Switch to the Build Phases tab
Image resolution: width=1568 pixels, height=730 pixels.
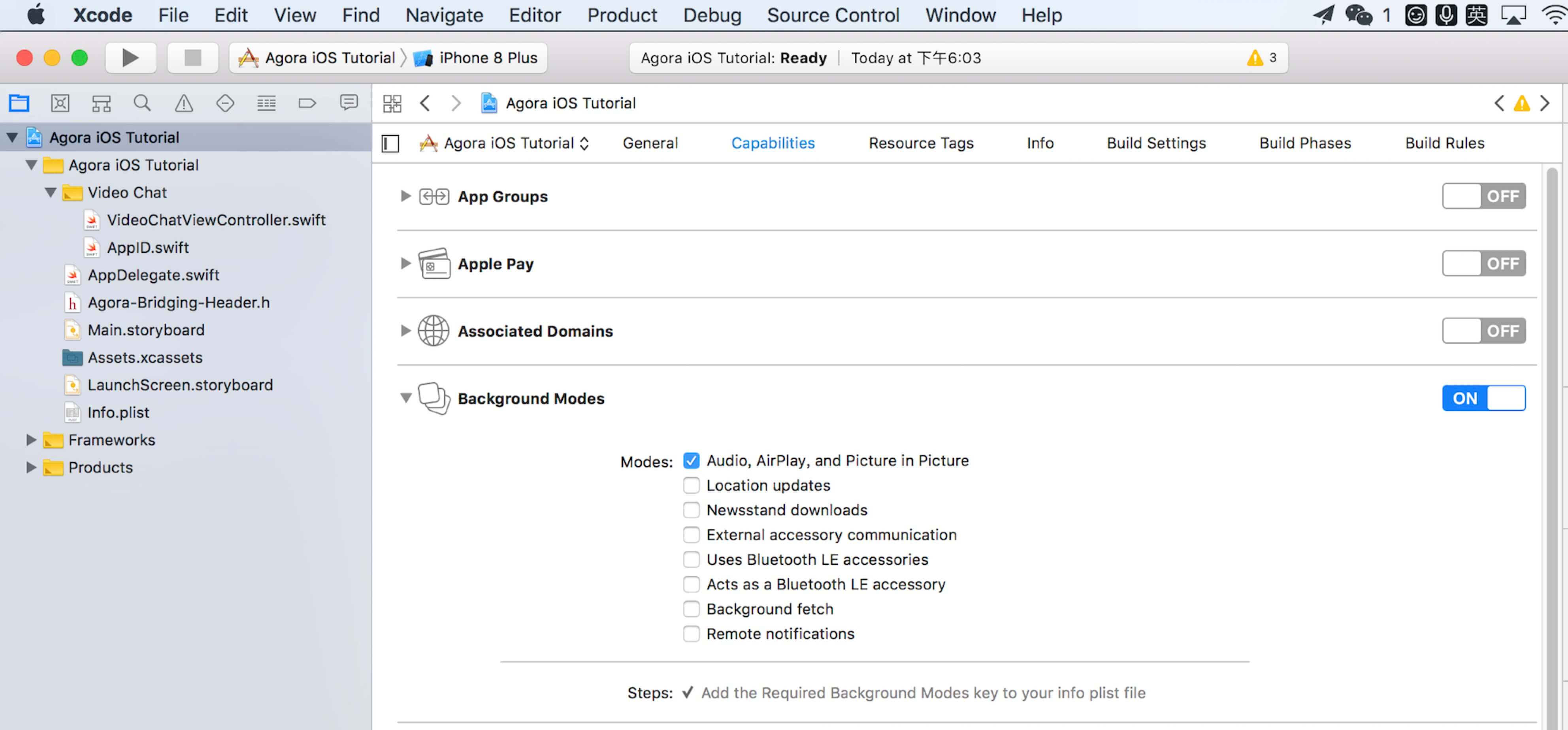(1305, 143)
